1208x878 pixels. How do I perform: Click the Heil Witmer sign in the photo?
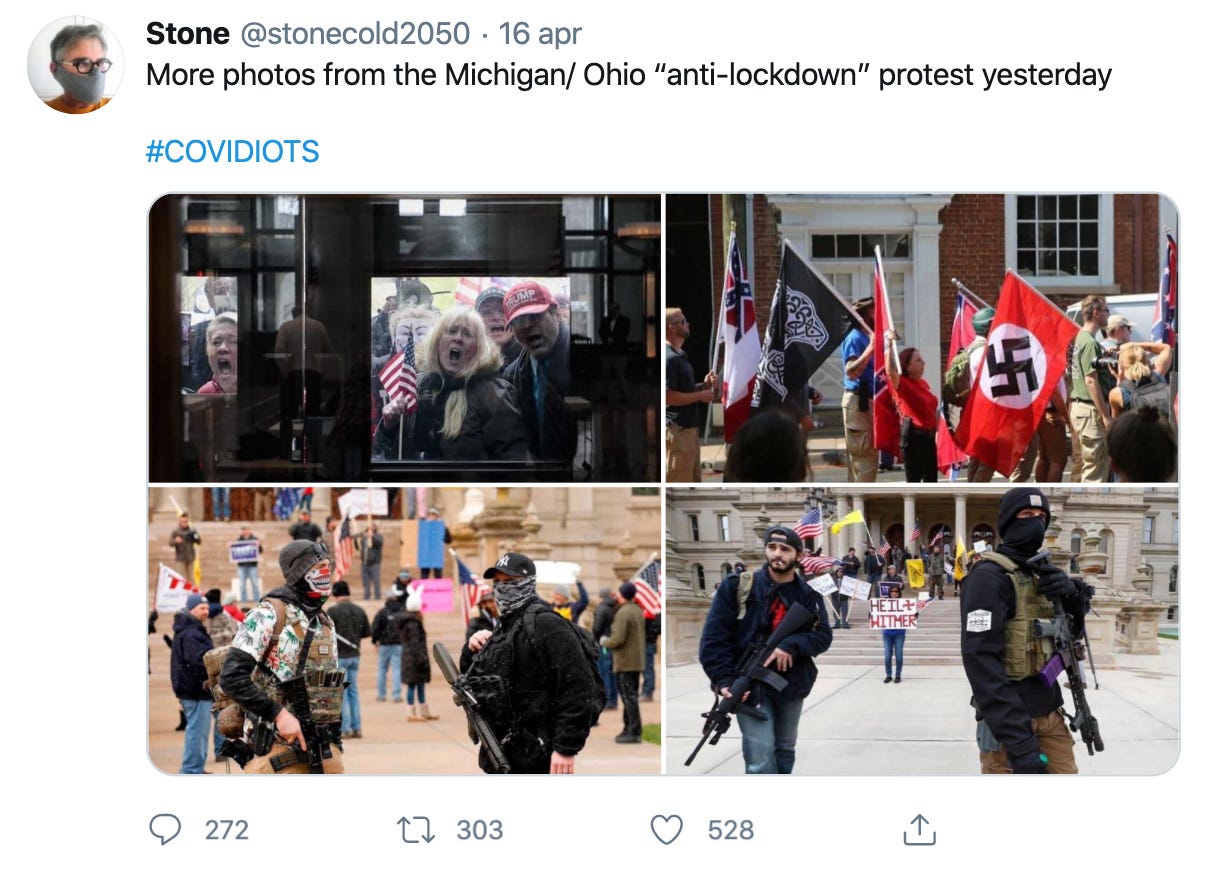click(x=893, y=613)
